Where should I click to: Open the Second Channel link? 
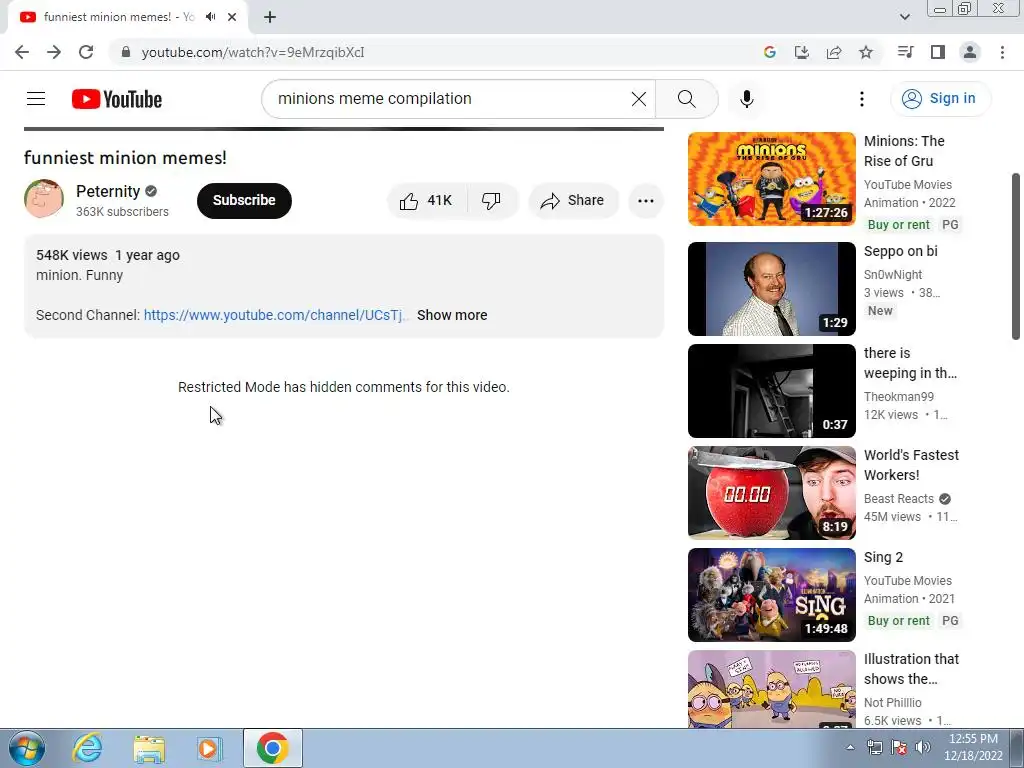(x=275, y=315)
